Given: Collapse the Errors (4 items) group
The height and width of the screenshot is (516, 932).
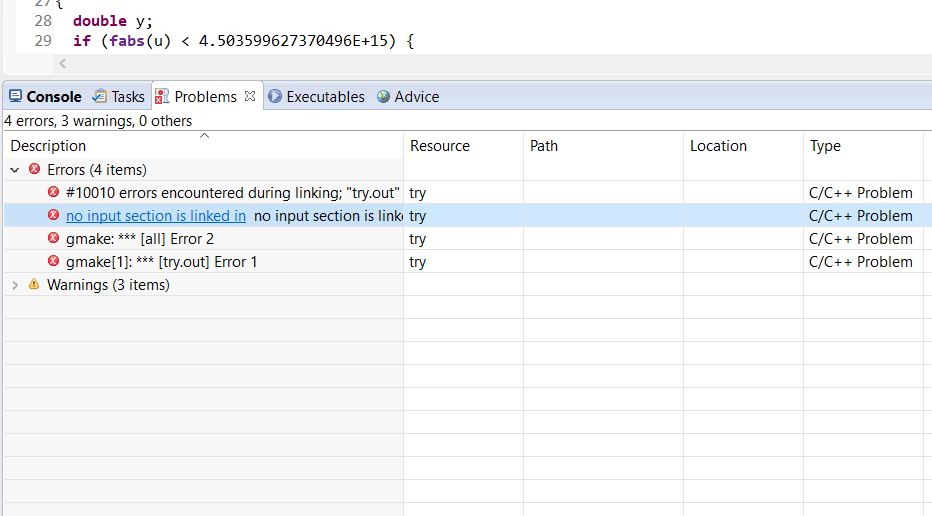Looking at the screenshot, I should coord(14,170).
